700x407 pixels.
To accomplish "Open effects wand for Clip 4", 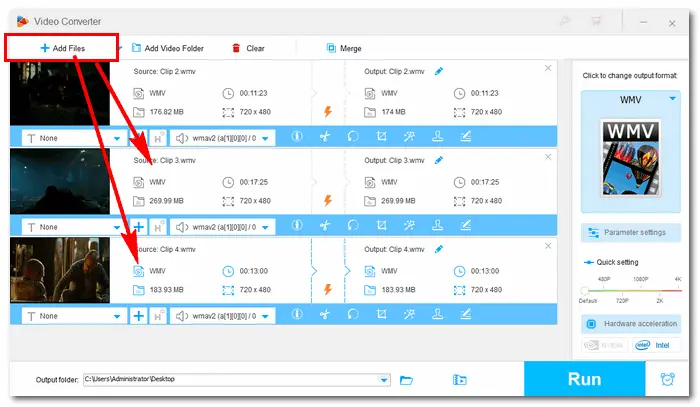I will tap(409, 314).
